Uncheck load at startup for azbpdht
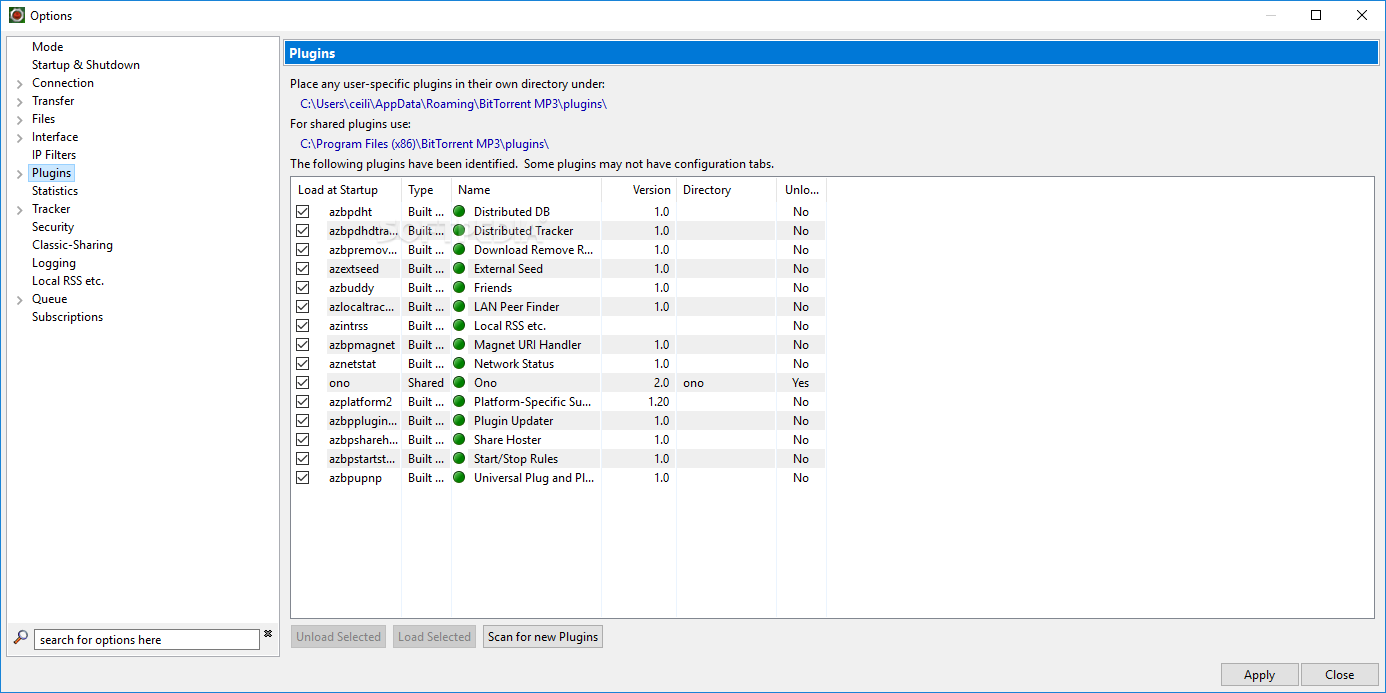Image resolution: width=1386 pixels, height=693 pixels. point(303,212)
